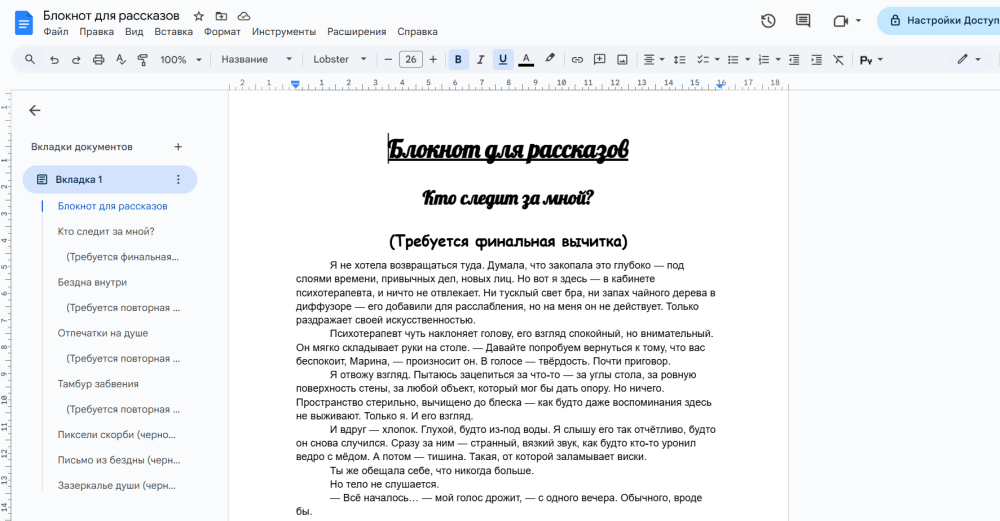Toggle bold formatting off
Screen dimensions: 1000x521
coord(458,60)
